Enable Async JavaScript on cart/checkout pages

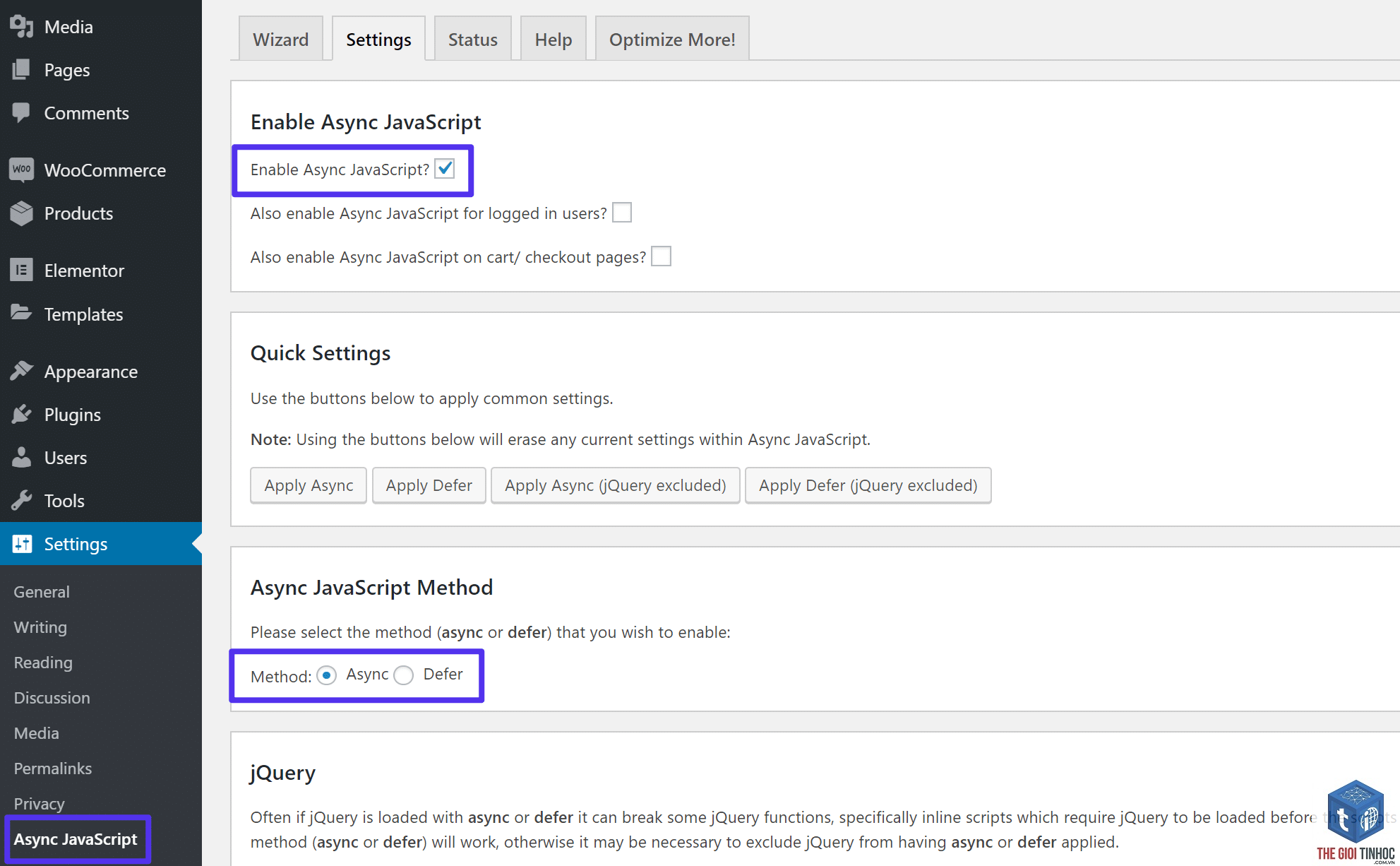662,256
